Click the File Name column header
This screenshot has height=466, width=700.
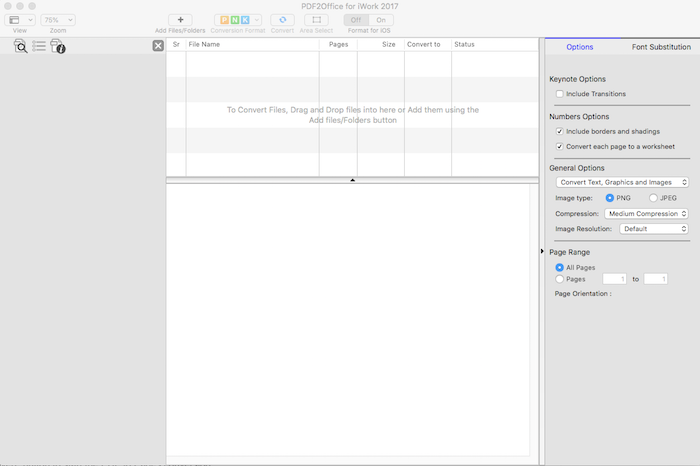pyautogui.click(x=253, y=44)
